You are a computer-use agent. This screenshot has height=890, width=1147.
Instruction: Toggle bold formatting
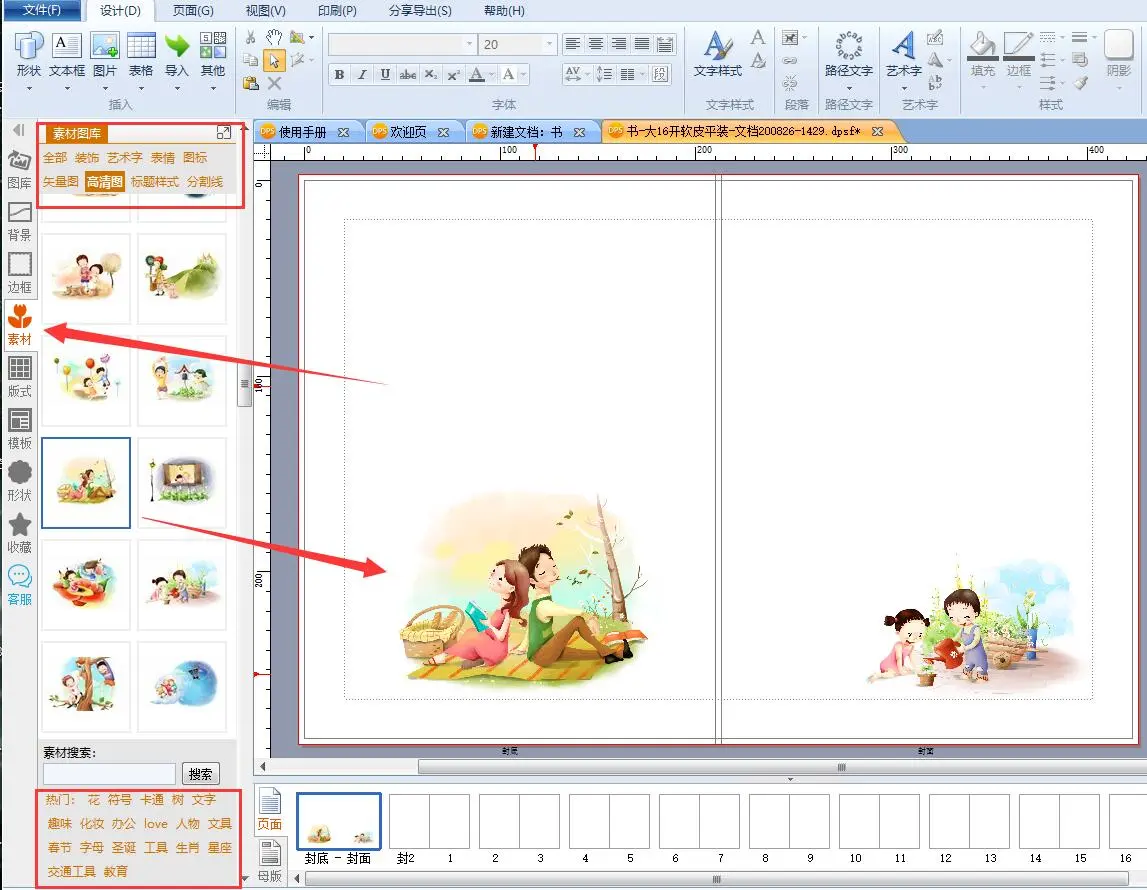point(339,75)
